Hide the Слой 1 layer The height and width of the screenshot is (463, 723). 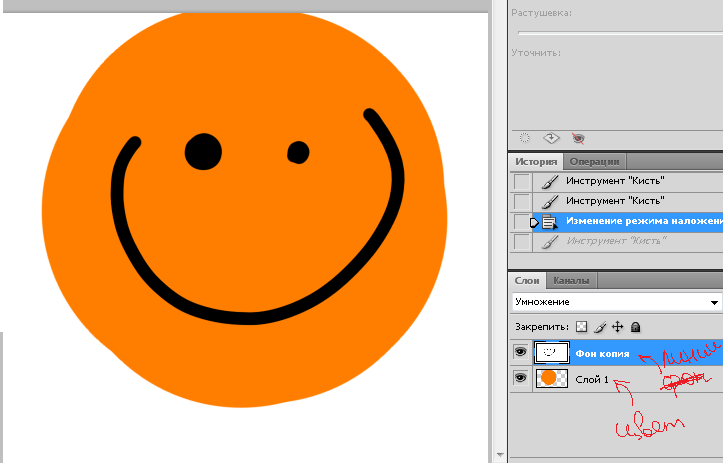(520, 378)
